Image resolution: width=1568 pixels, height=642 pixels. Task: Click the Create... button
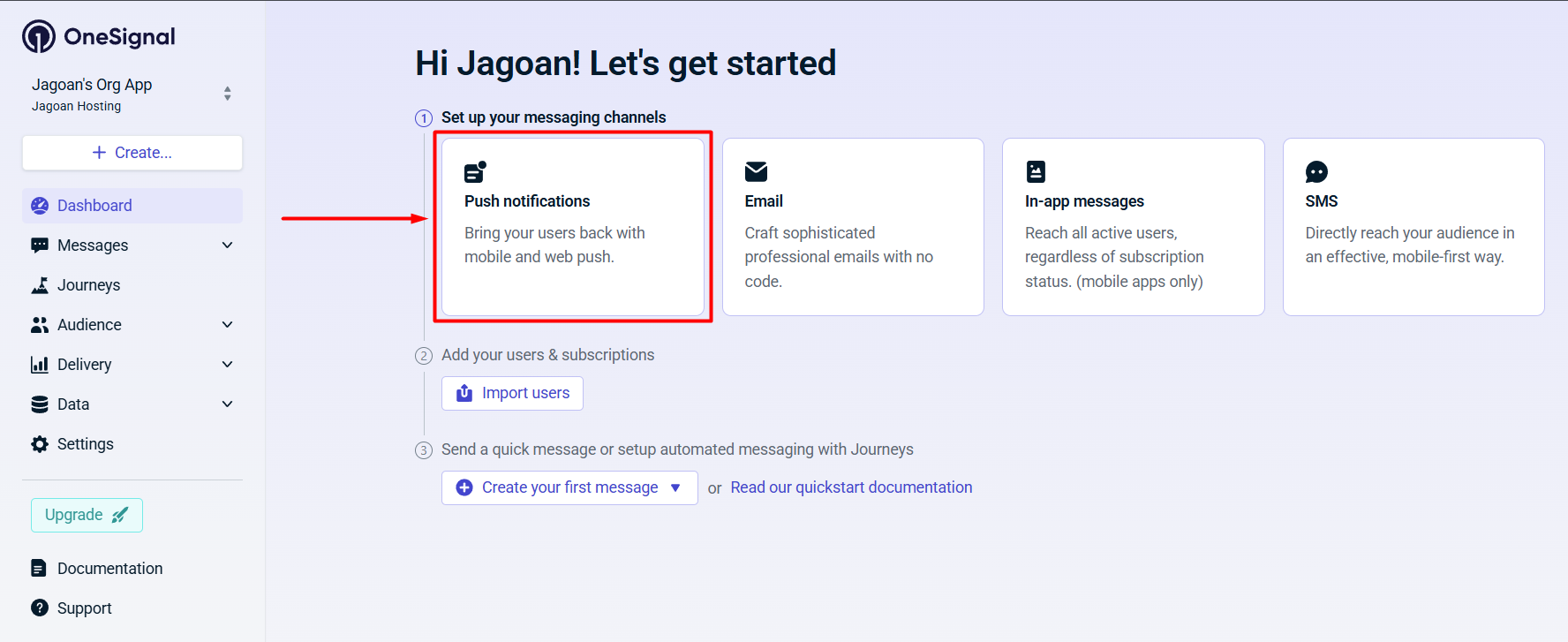tap(132, 153)
